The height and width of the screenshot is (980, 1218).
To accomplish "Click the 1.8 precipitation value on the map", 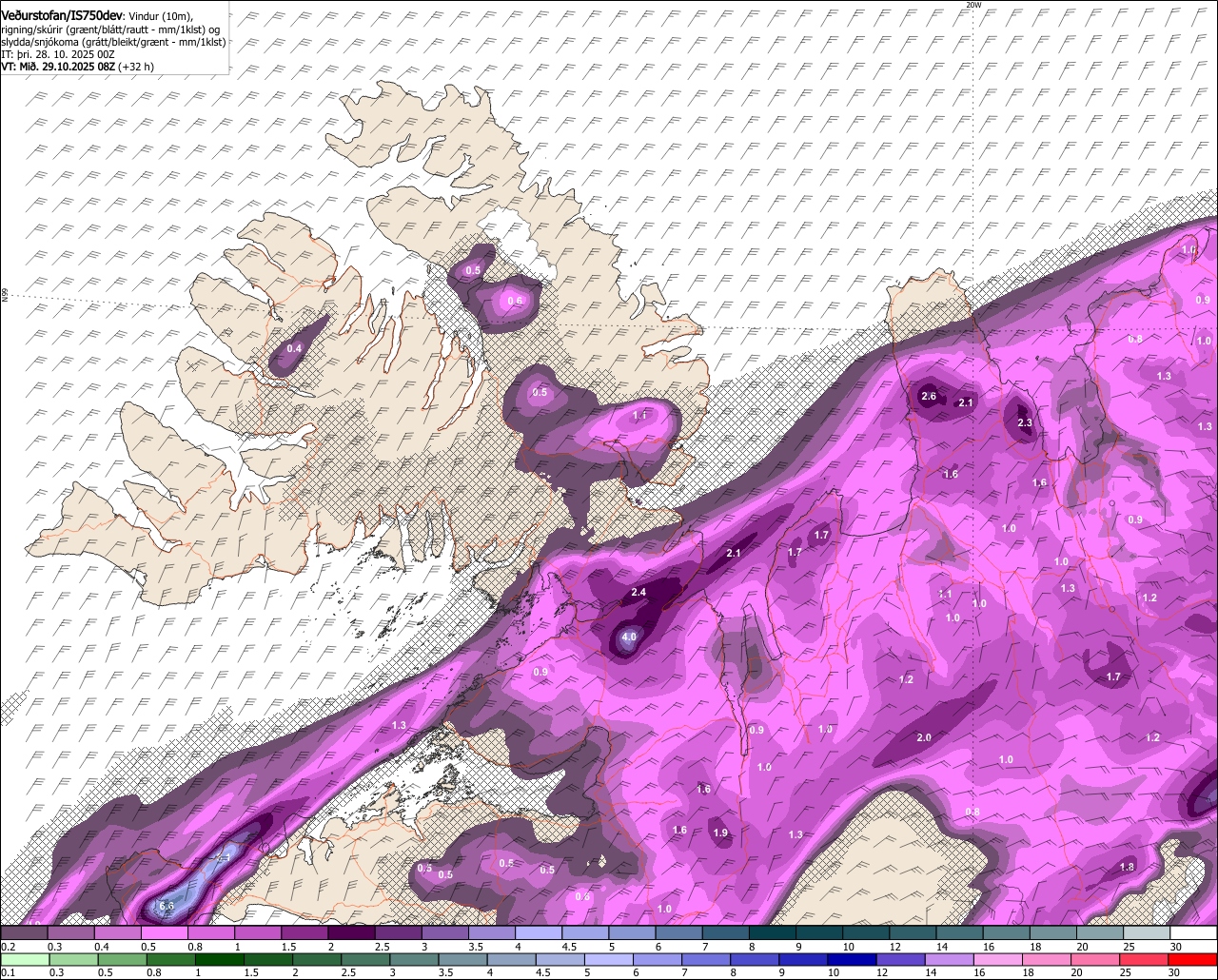I will [1128, 867].
